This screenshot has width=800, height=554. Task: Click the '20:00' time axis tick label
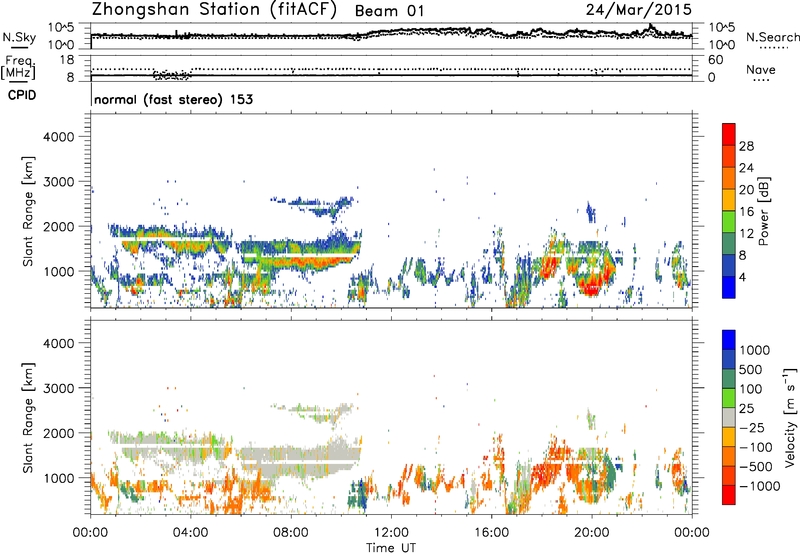coord(592,533)
